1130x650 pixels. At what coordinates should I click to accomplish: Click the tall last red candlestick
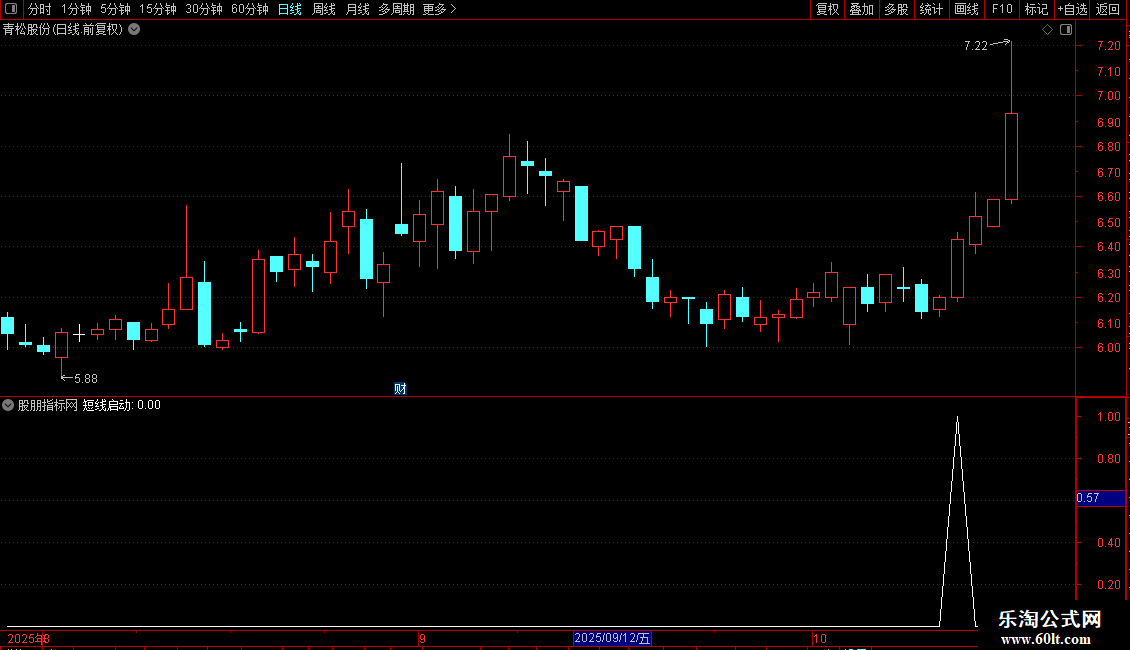click(1011, 156)
